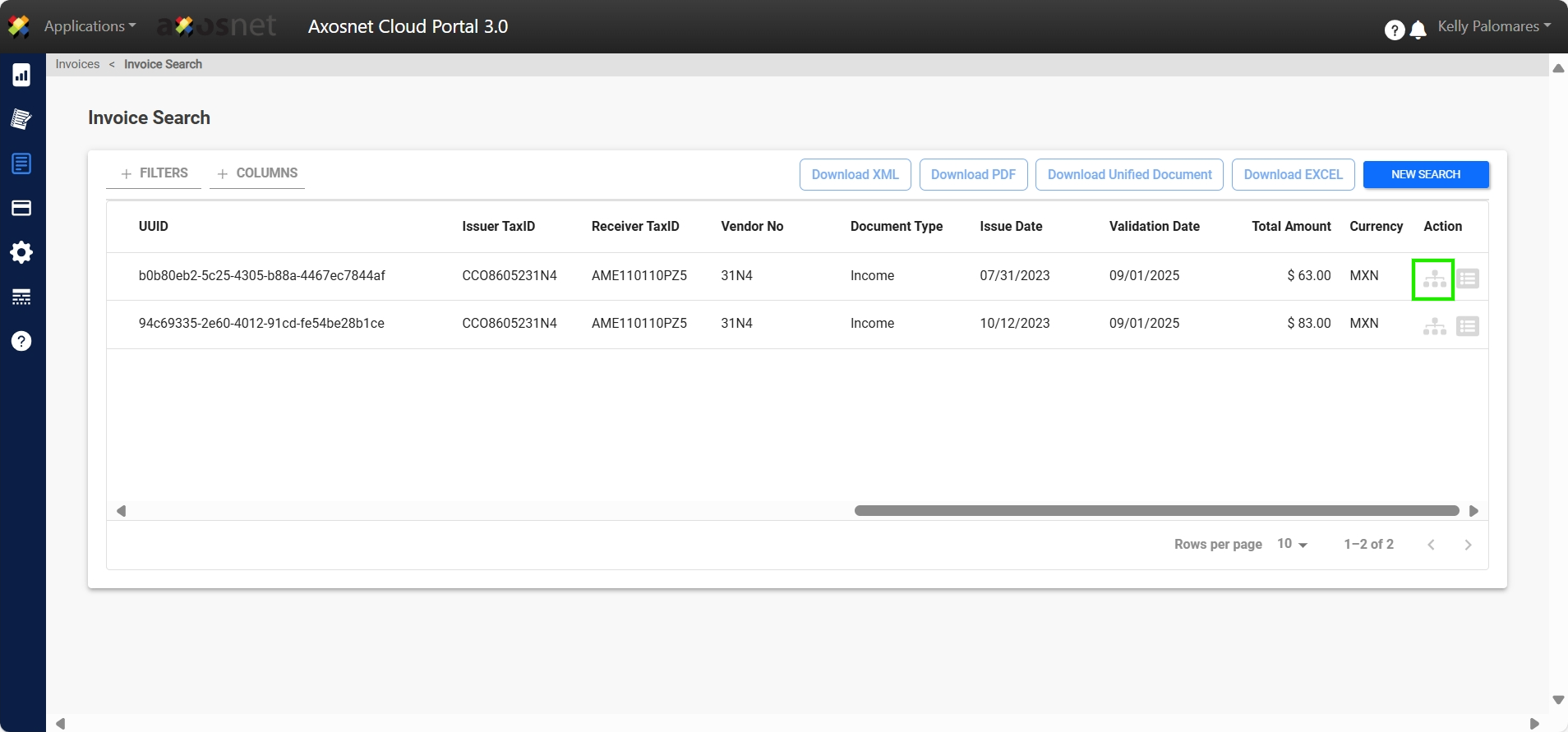Open detail list for the $83.00 invoice
Screen dimensions: 1568x732
[1467, 327]
